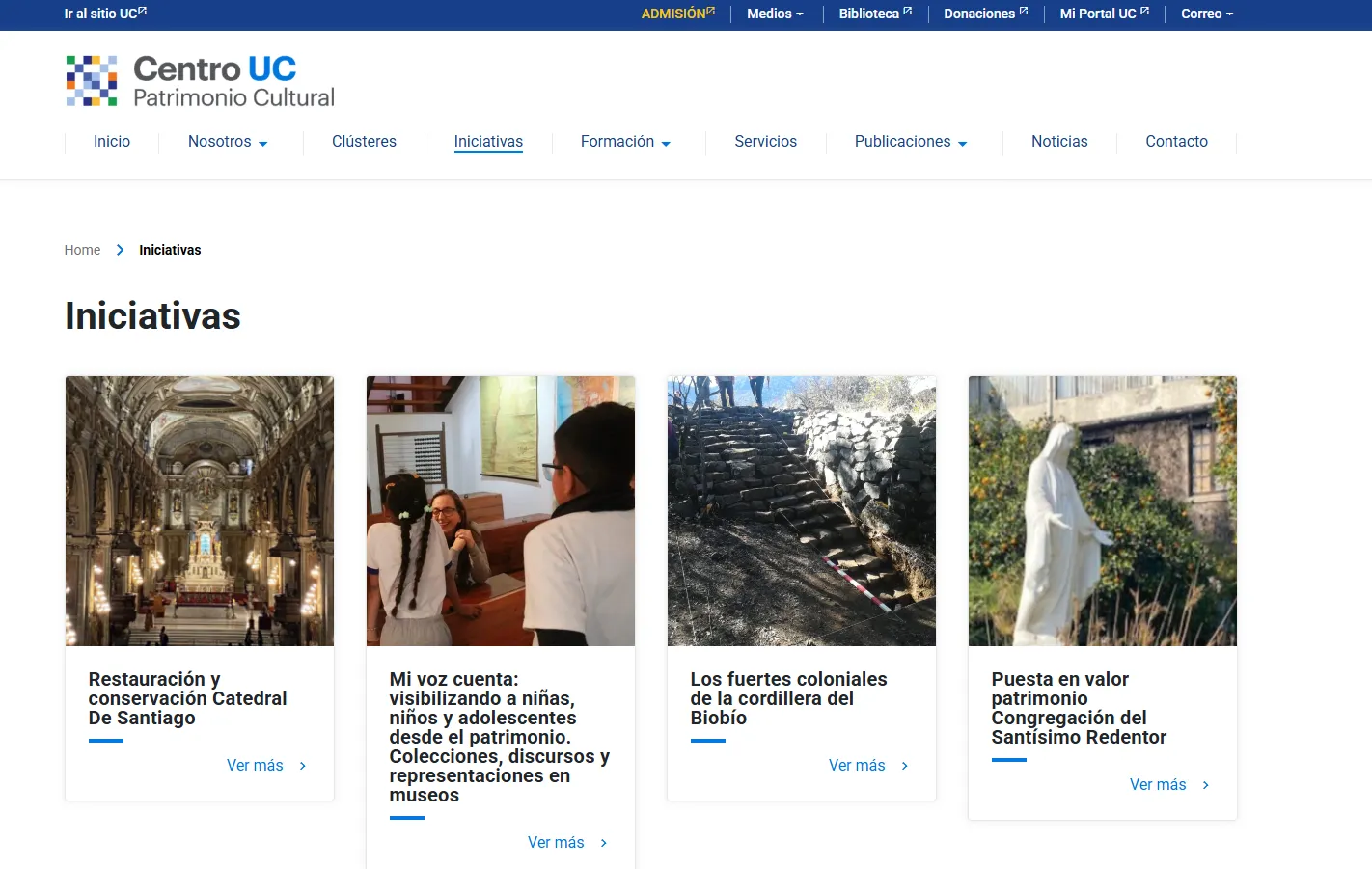Image resolution: width=1372 pixels, height=869 pixels.
Task: Select the Servicios menu item
Action: click(x=765, y=142)
